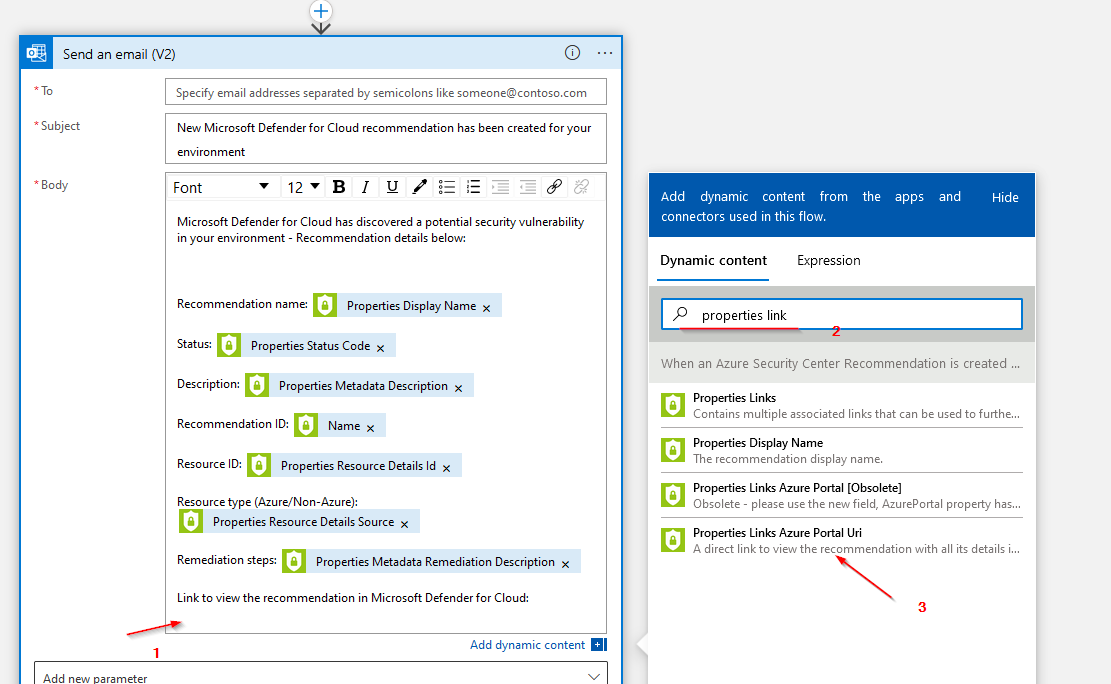Remove the Properties Resource Details Id token
This screenshot has height=684, width=1111.
[446, 468]
